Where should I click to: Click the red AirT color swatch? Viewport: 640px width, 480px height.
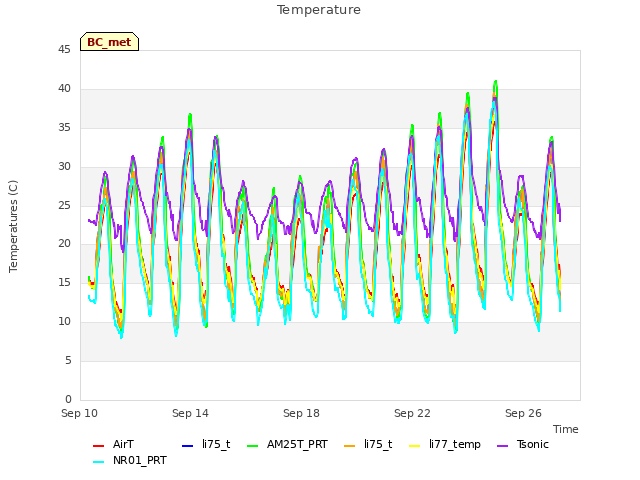coord(98,445)
